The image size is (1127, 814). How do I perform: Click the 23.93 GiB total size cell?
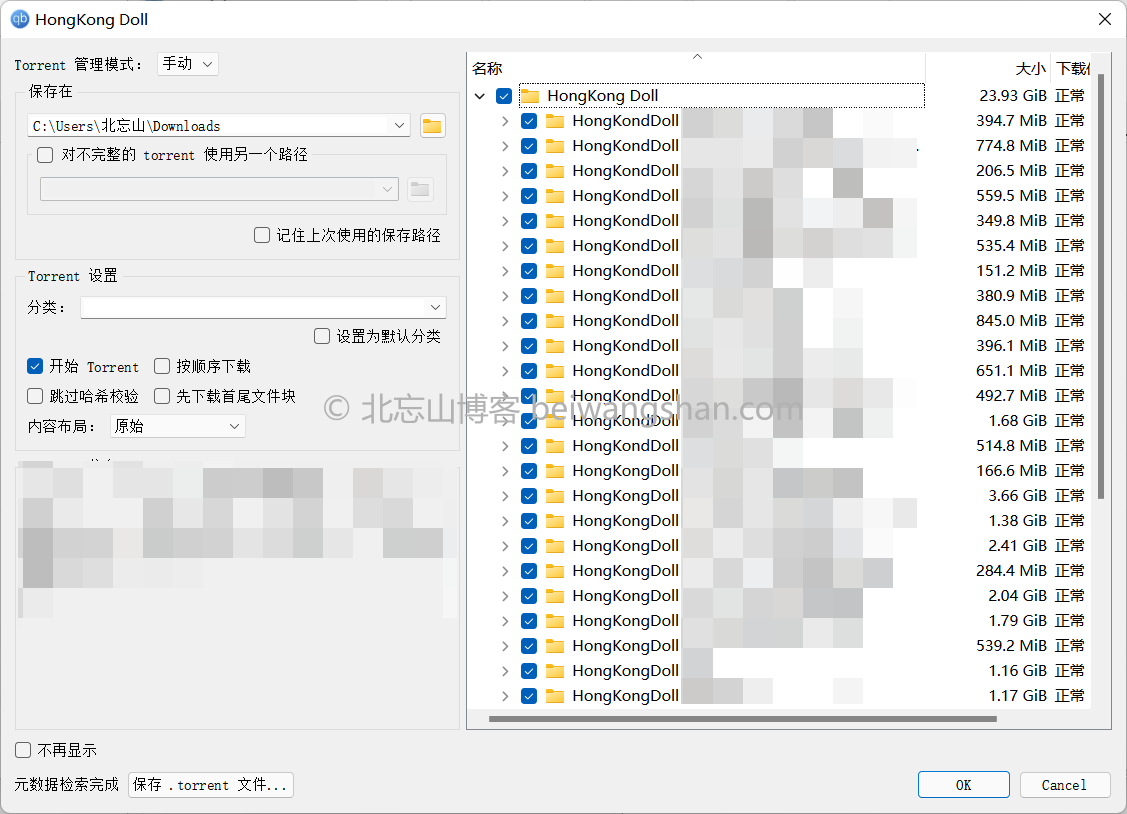1013,96
